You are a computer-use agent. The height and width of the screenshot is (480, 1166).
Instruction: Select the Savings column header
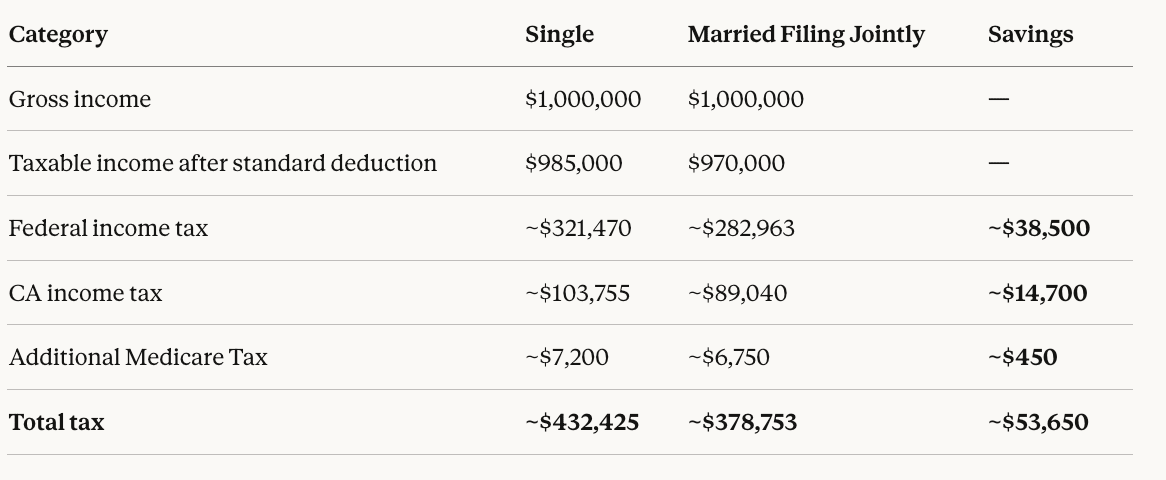click(1030, 34)
